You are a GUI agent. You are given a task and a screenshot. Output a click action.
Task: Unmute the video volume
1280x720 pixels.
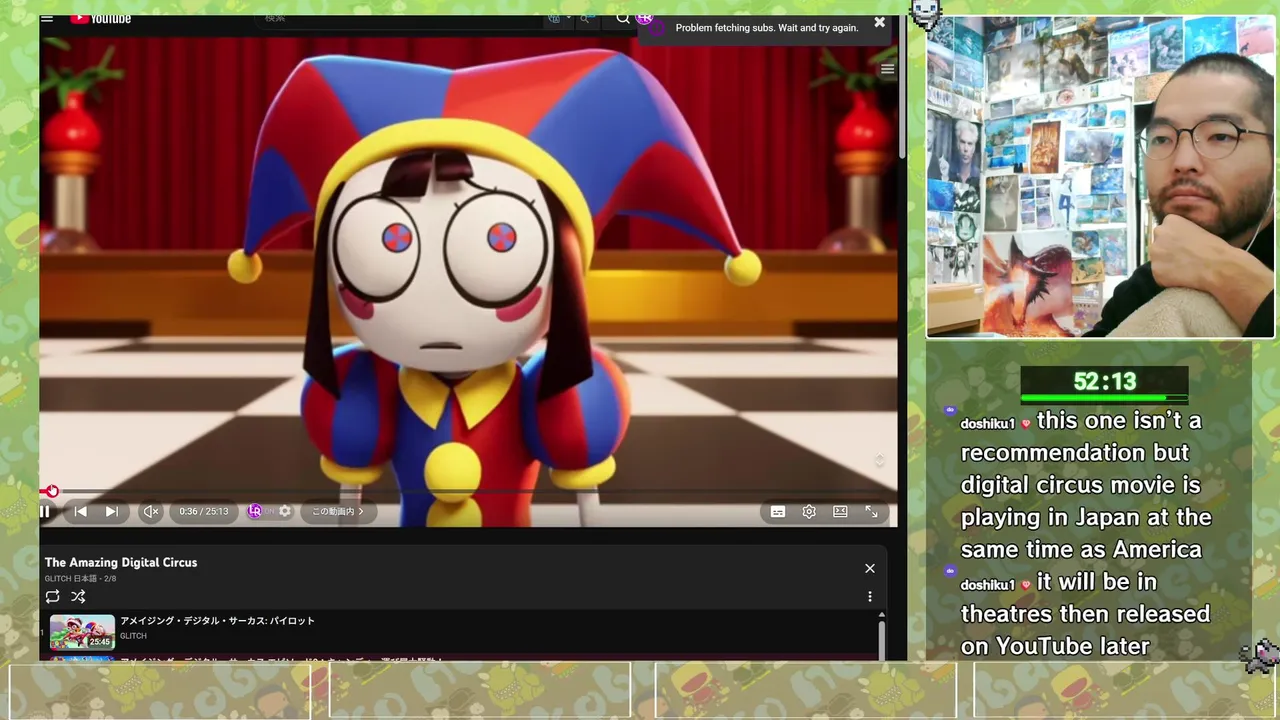pyautogui.click(x=151, y=512)
